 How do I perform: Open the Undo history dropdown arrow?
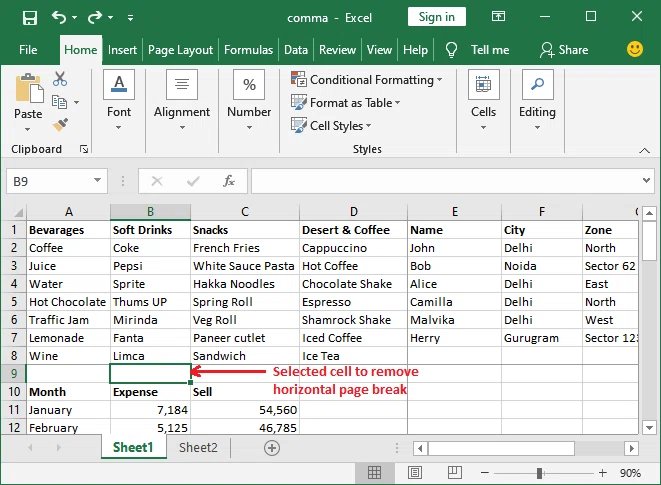75,18
